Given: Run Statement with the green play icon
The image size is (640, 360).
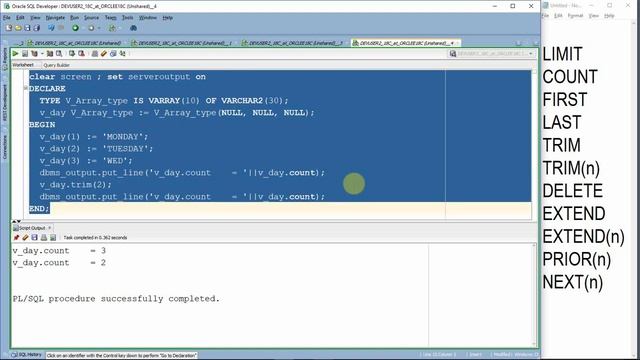Looking at the screenshot, I should point(15,53).
